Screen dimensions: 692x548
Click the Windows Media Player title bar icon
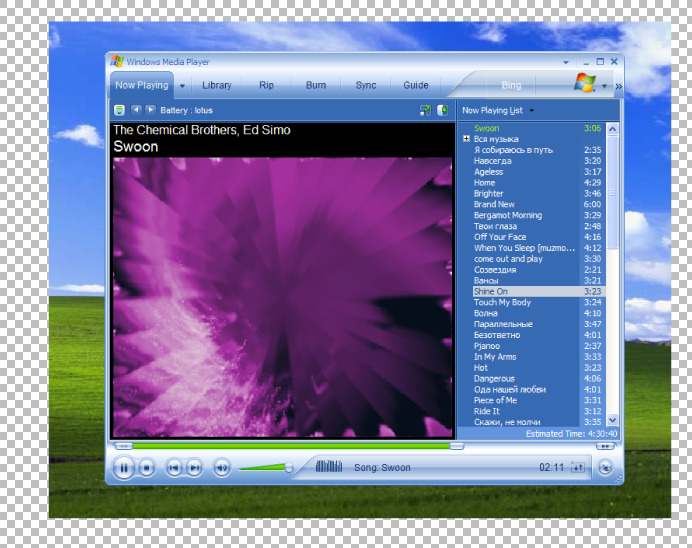tap(117, 61)
